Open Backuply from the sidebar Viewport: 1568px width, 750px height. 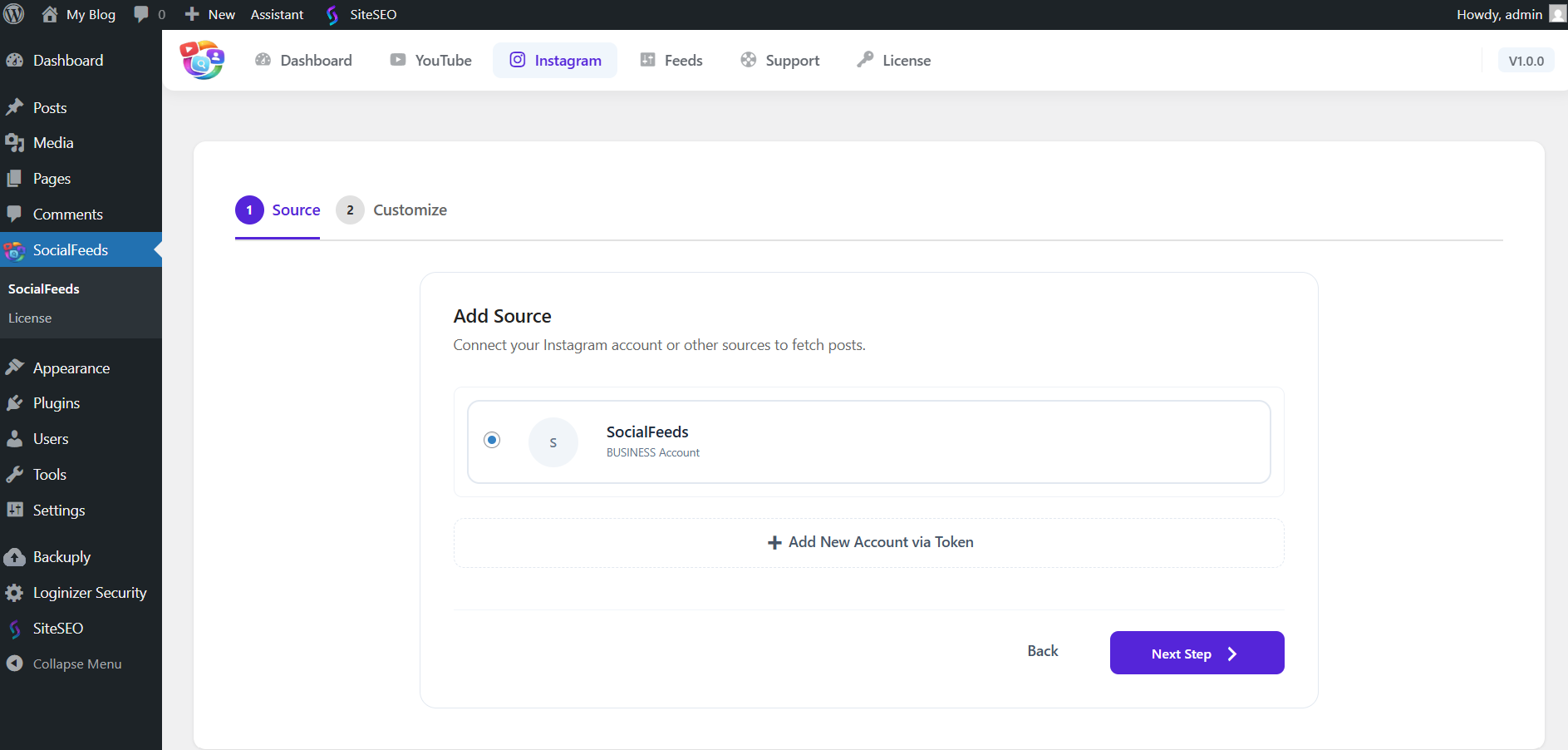tap(61, 557)
